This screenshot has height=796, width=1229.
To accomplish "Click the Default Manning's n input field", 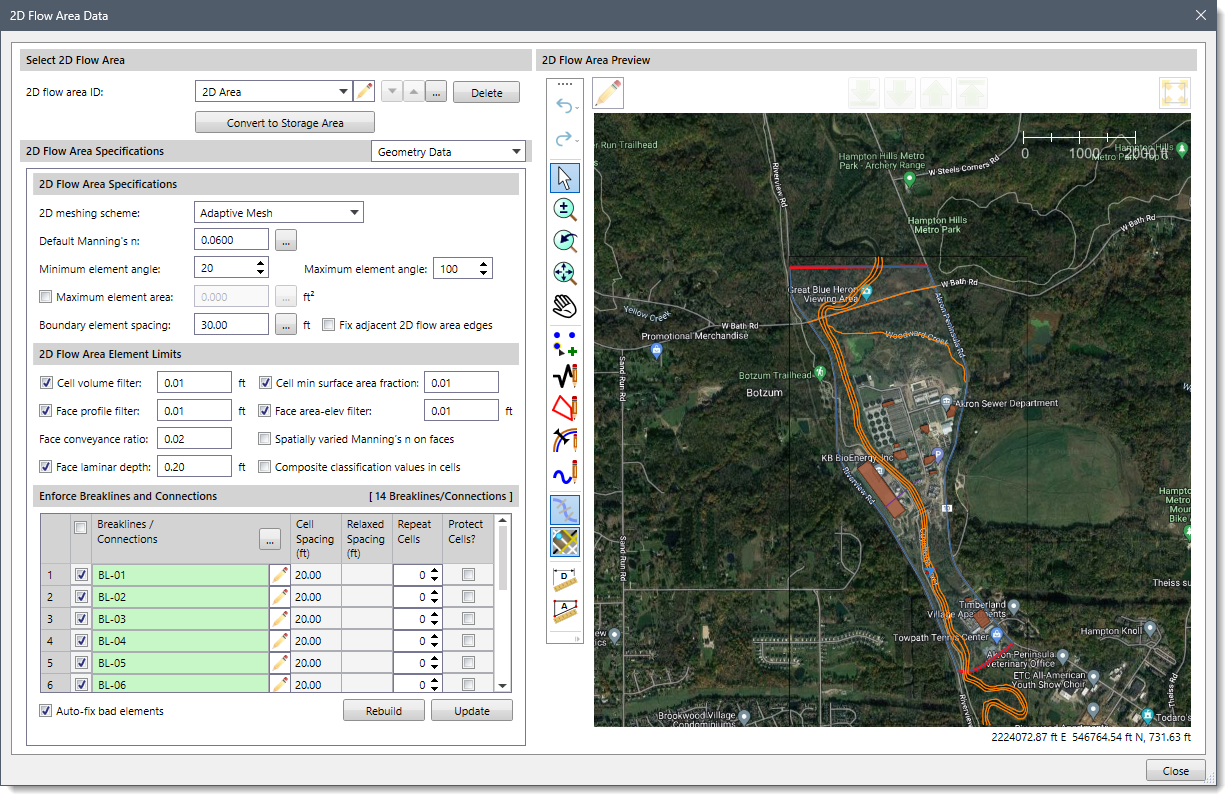I will point(232,240).
